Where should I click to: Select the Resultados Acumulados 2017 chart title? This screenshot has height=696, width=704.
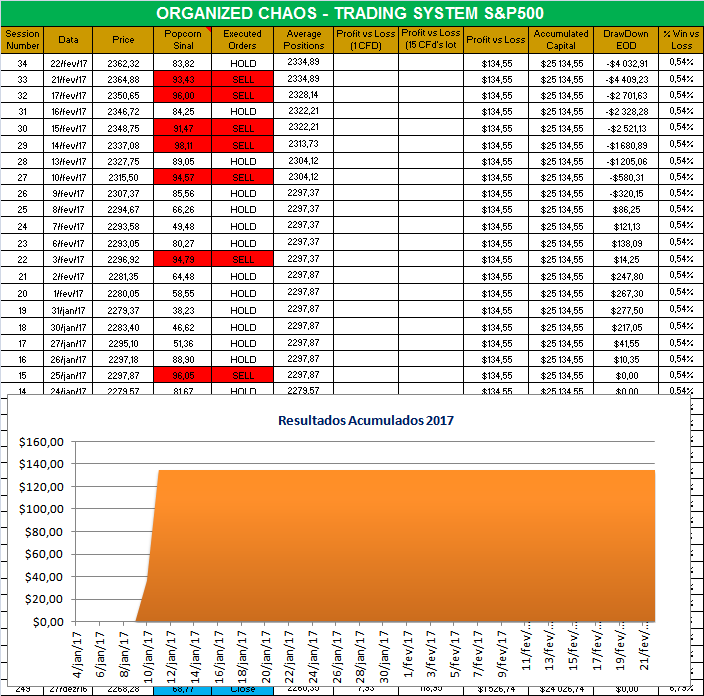pyautogui.click(x=366, y=420)
